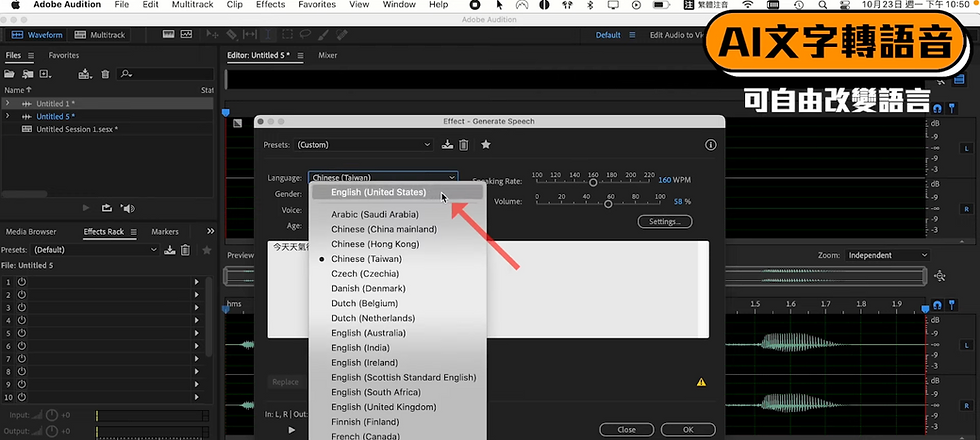Select the Razor tool in toolbar
This screenshot has height=440, width=980.
tap(231, 34)
